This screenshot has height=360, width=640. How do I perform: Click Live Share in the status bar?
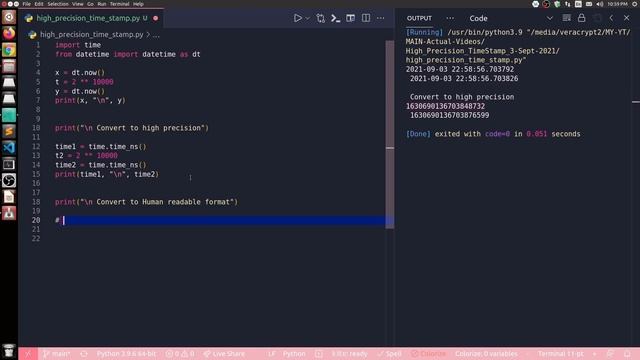[224, 354]
